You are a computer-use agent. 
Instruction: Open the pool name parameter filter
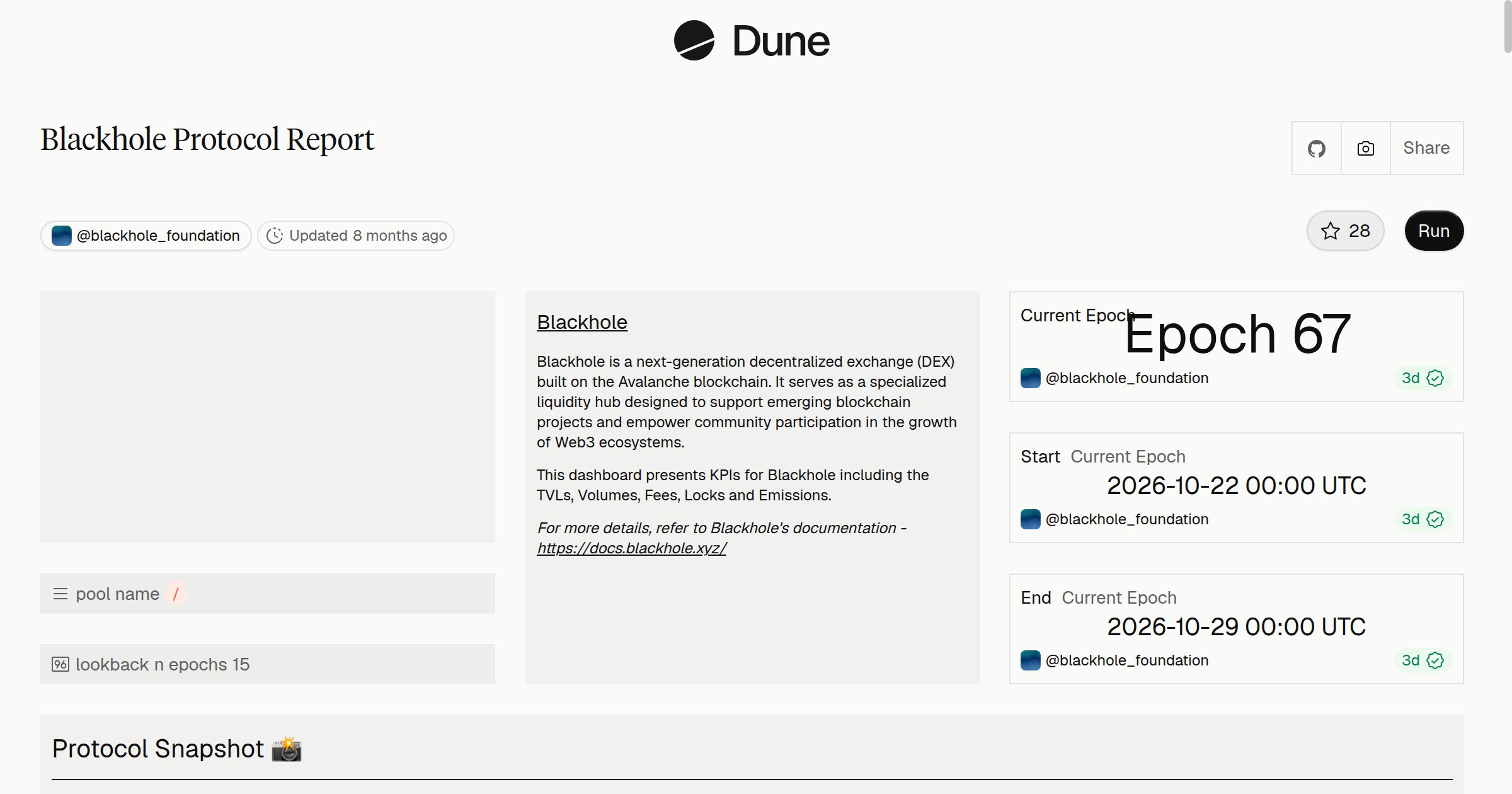(268, 594)
